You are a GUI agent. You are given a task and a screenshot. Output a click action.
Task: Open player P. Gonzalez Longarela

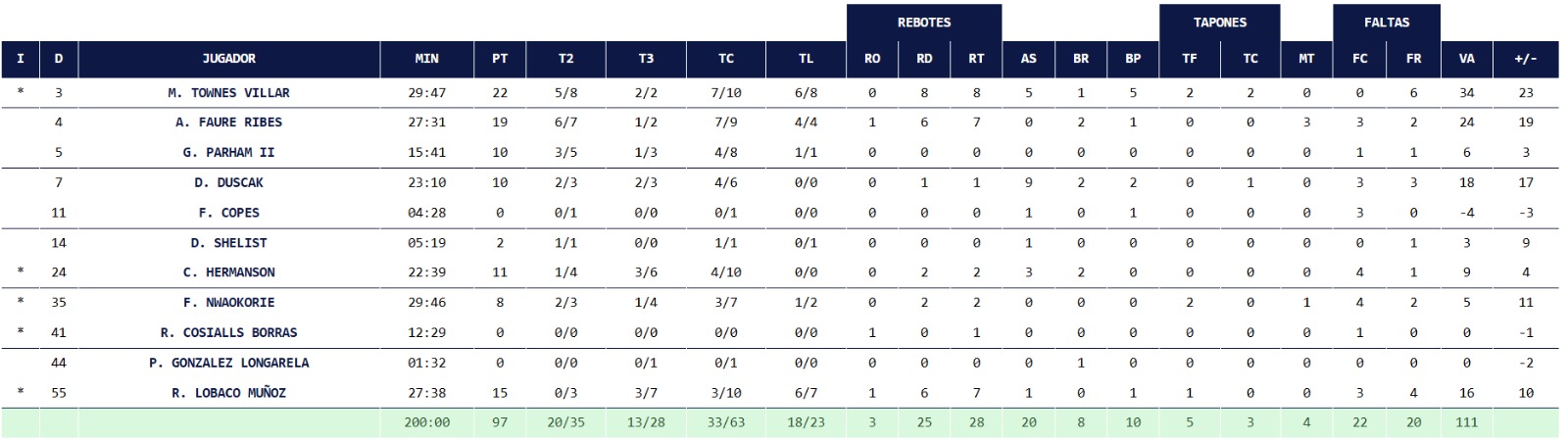[228, 363]
